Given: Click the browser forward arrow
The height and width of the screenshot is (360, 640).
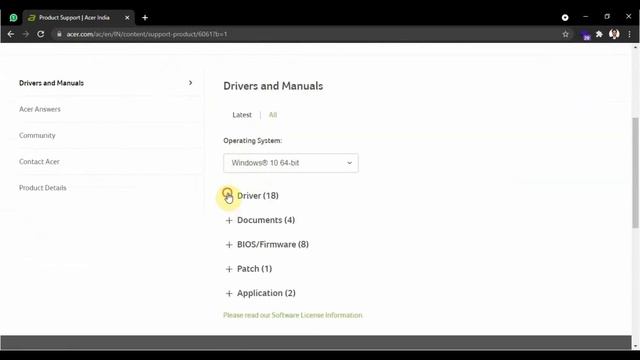Looking at the screenshot, I should coord(26,34).
